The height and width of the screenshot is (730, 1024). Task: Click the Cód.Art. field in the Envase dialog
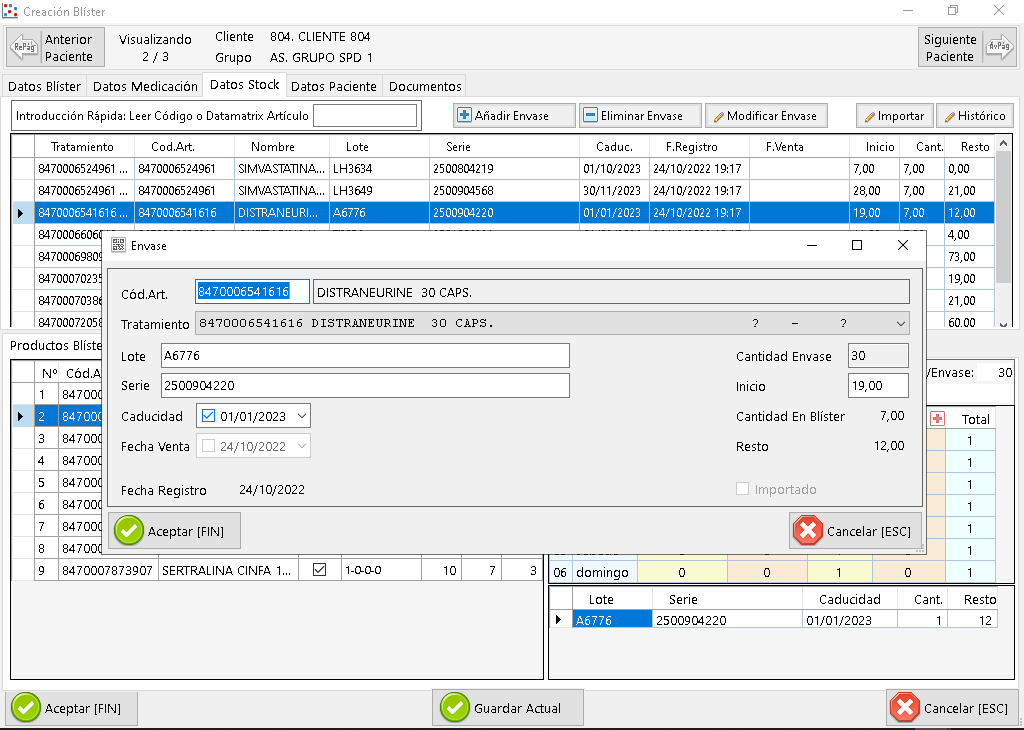tap(252, 292)
